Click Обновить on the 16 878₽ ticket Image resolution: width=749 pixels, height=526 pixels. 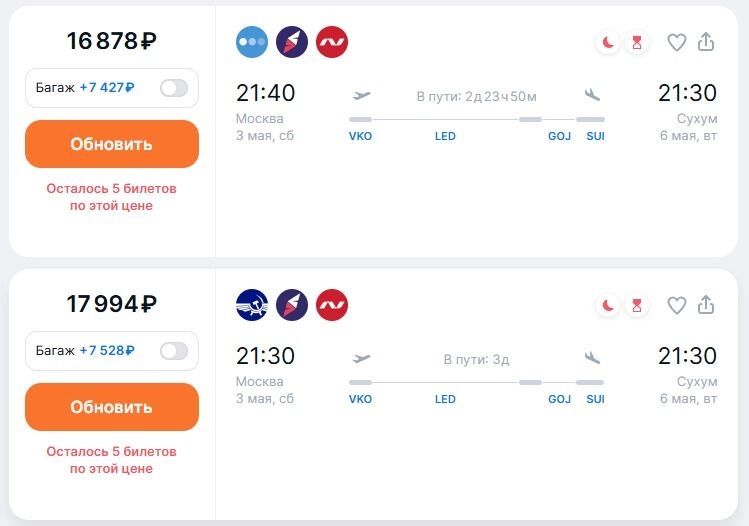click(112, 144)
